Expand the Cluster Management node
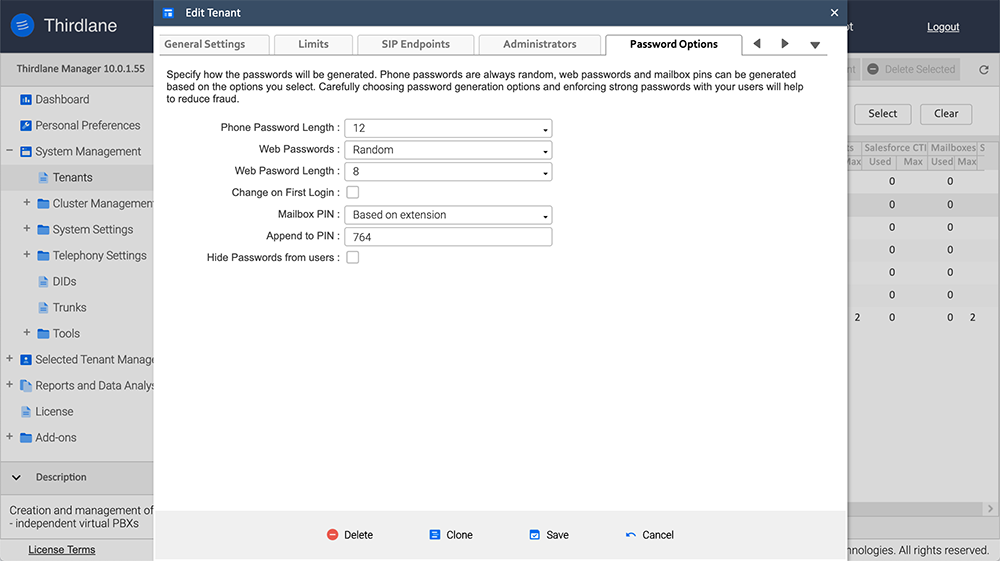The width and height of the screenshot is (1000, 561). click(27, 203)
